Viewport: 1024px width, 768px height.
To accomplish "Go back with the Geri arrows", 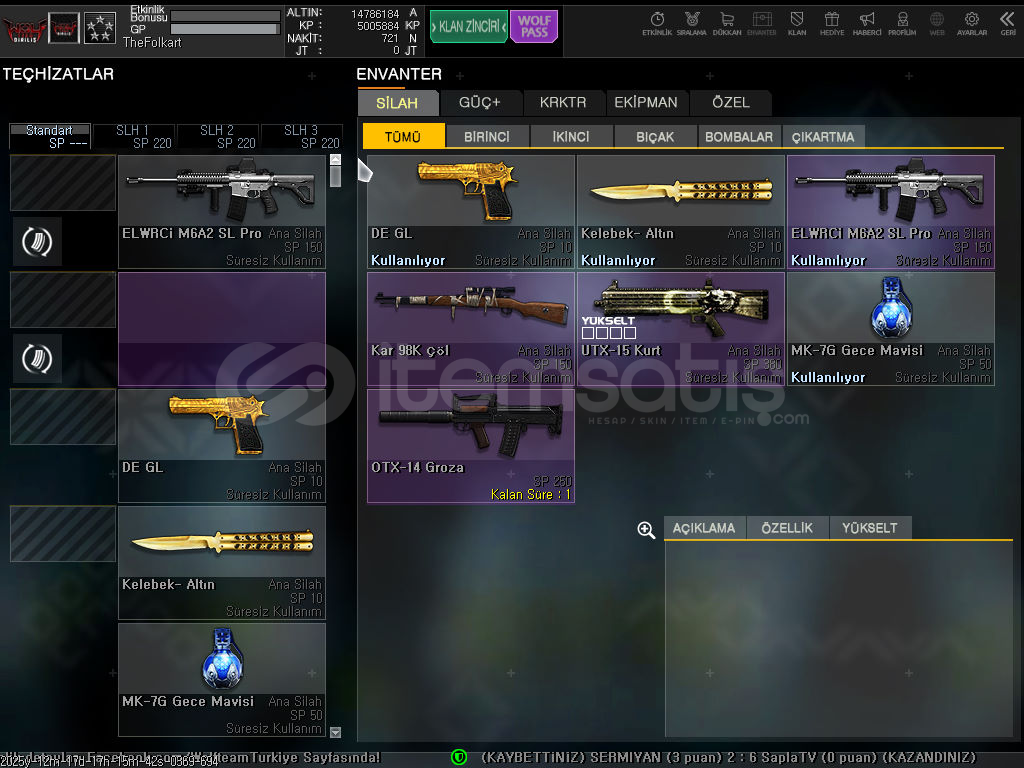I will [1007, 22].
